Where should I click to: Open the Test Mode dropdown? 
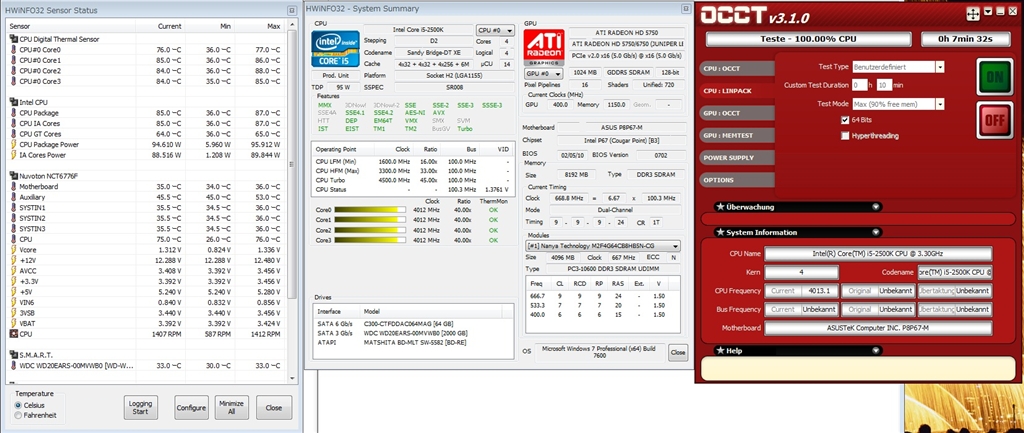[x=940, y=104]
